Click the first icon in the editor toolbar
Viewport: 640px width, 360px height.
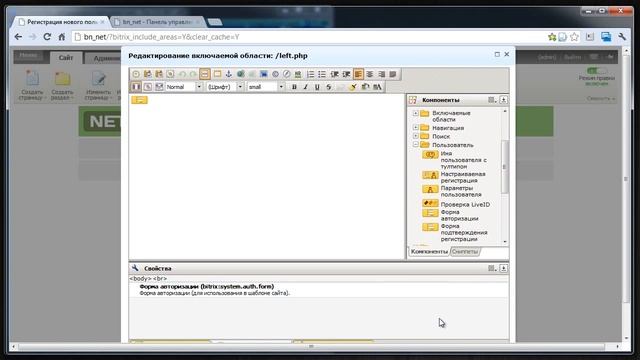click(136, 74)
